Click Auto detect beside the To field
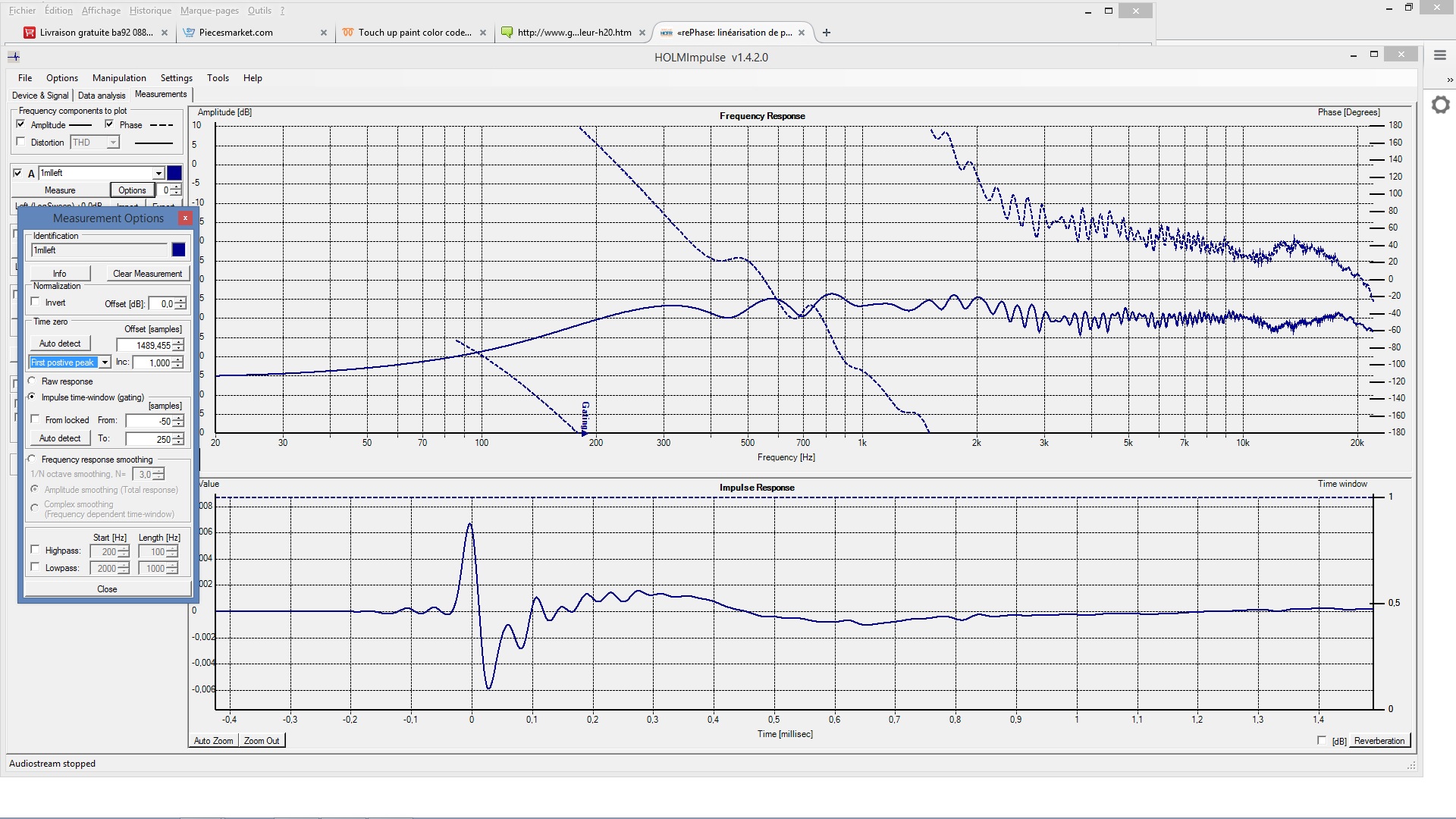The image size is (1456, 819). click(60, 438)
